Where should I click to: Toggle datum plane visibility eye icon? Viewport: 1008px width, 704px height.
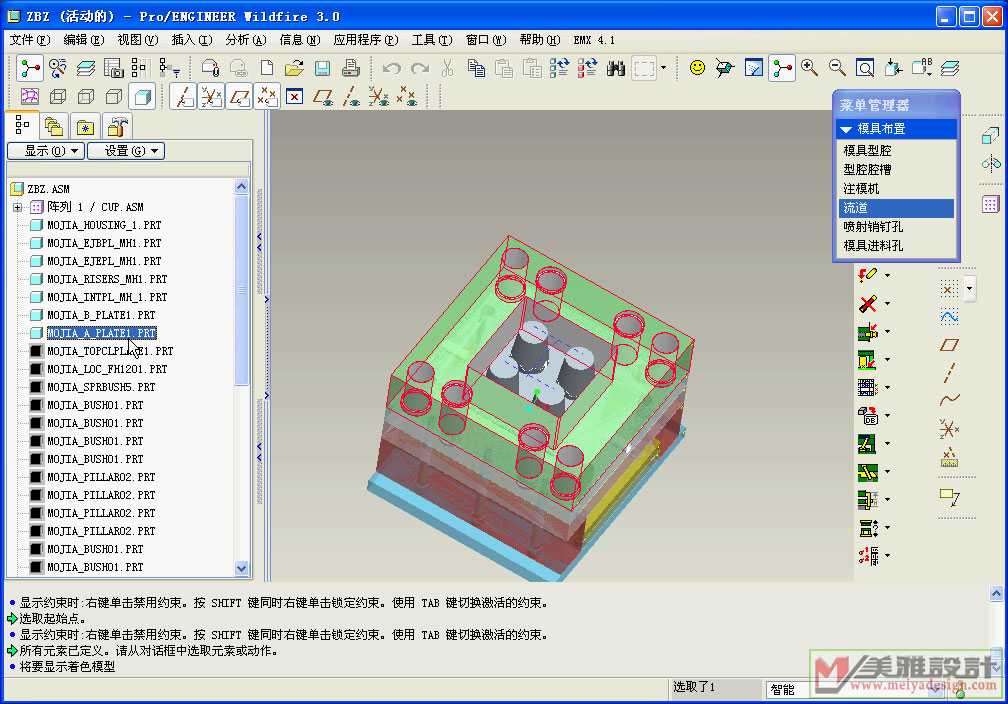323,97
